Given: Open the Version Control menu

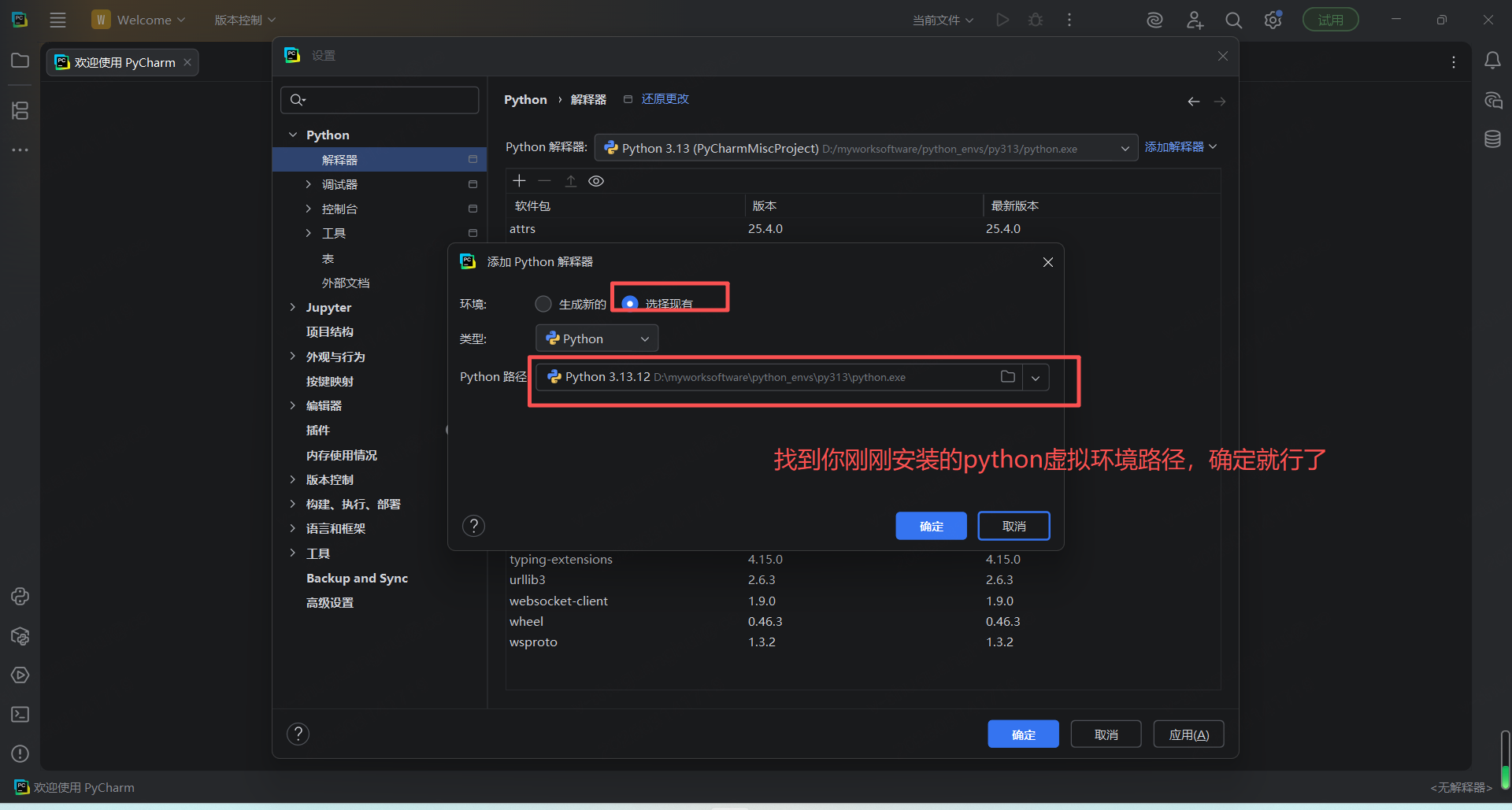Looking at the screenshot, I should pos(245,20).
